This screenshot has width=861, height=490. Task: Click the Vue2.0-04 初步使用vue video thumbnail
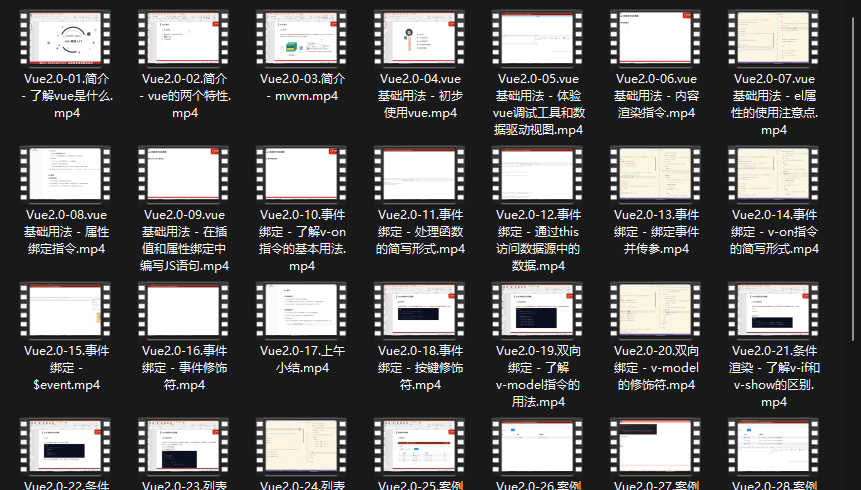pos(421,37)
